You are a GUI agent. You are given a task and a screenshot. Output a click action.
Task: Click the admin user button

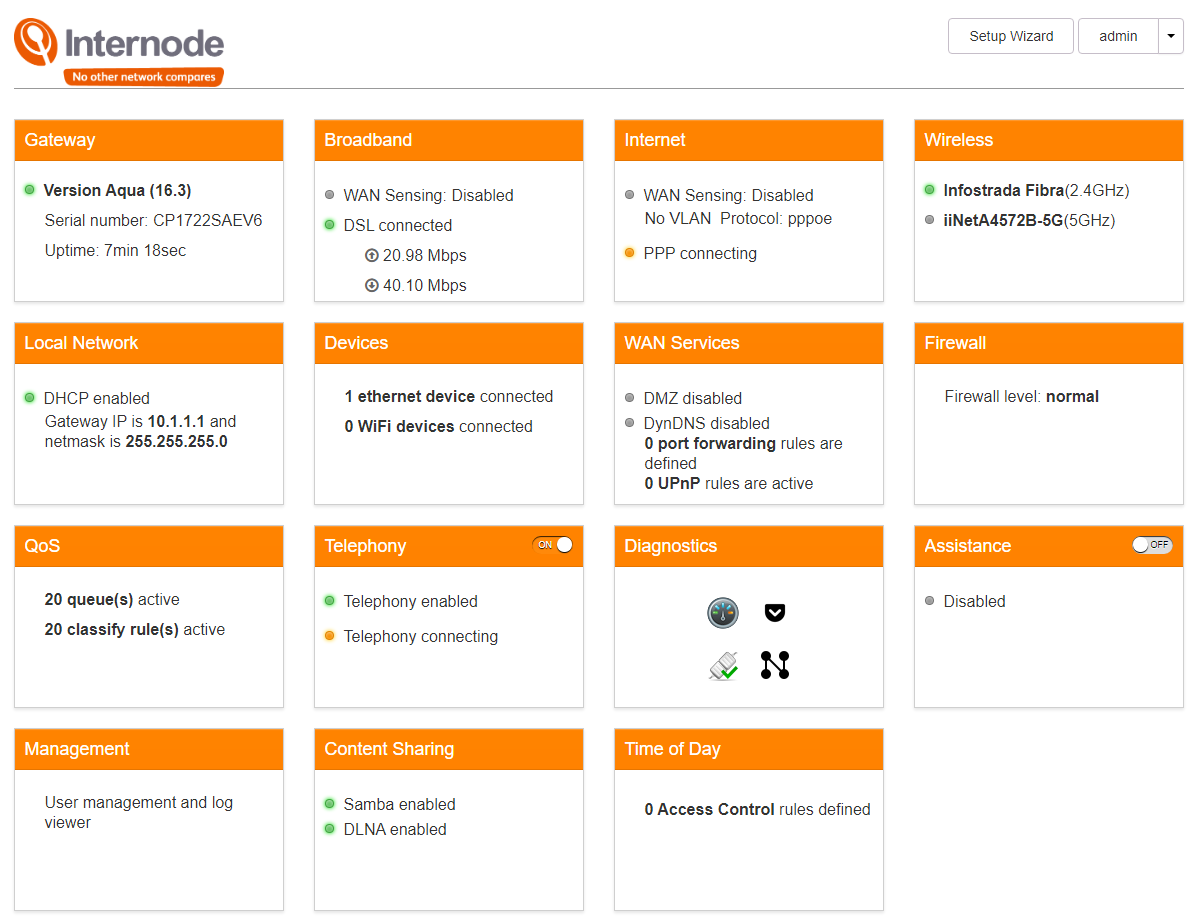pos(1118,36)
